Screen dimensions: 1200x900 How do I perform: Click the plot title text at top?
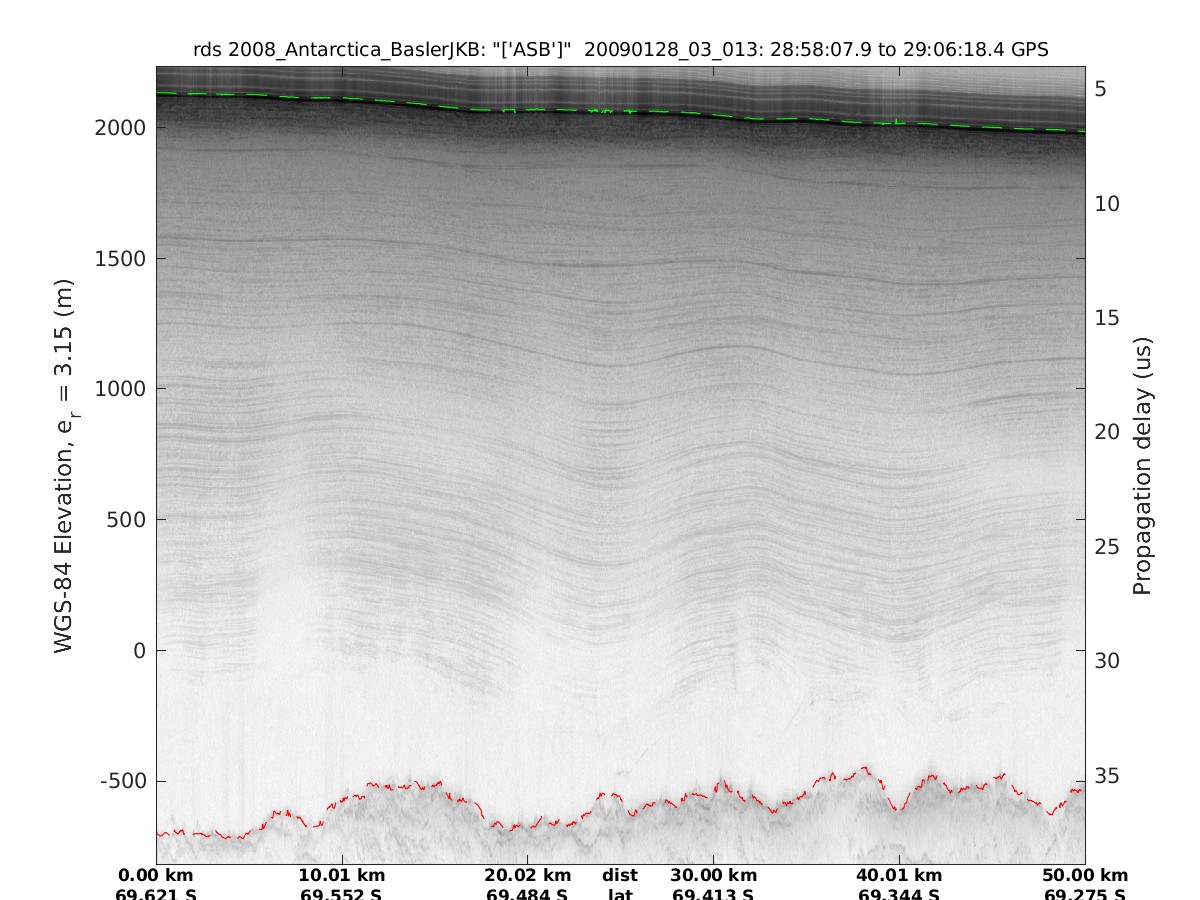click(620, 50)
